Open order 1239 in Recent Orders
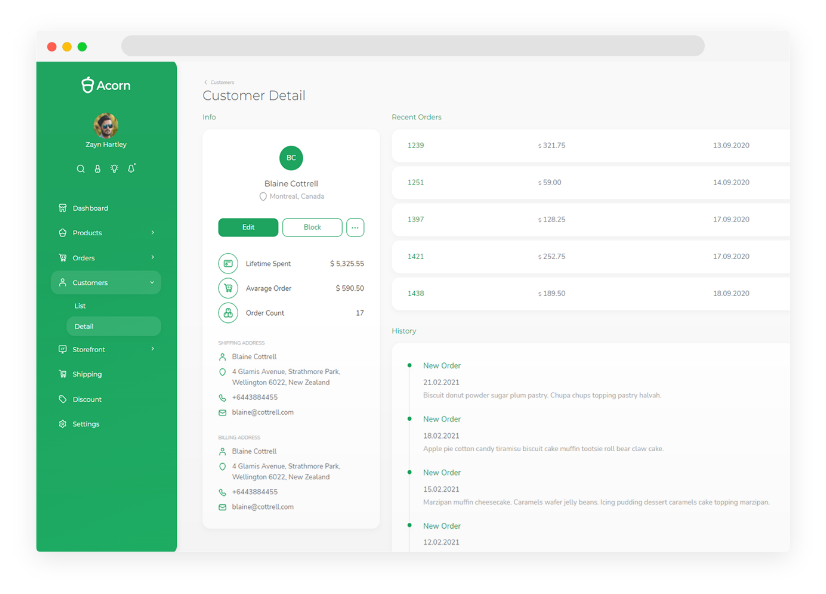This screenshot has height=594, width=826. point(416,146)
